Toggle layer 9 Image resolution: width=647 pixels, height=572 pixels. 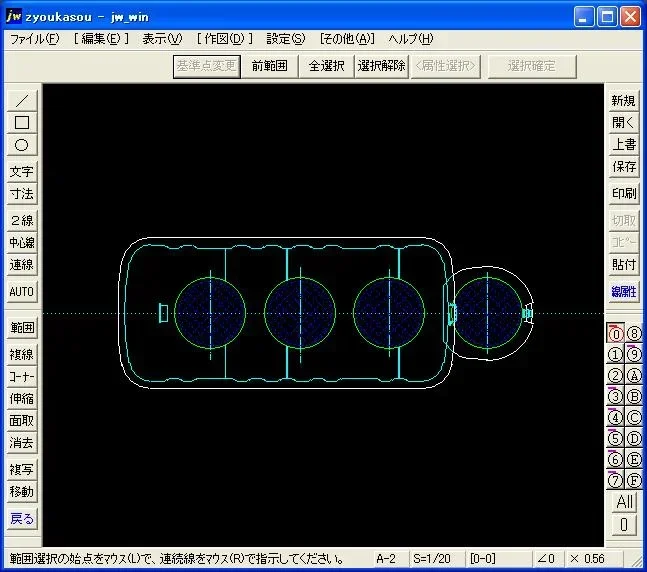634,355
